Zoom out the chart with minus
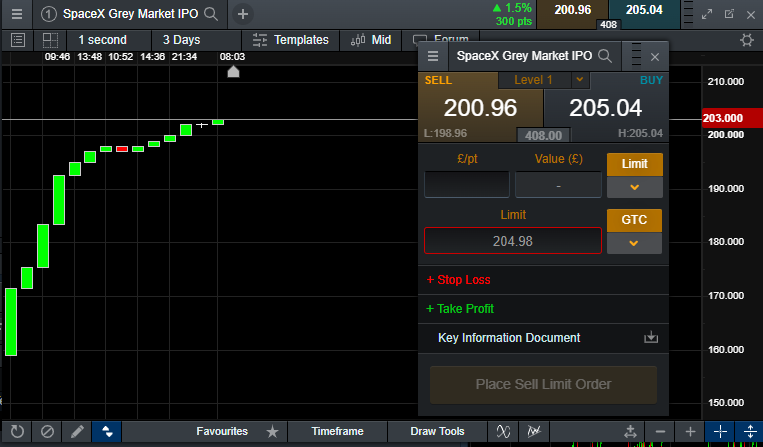The image size is (763, 447). click(x=660, y=431)
